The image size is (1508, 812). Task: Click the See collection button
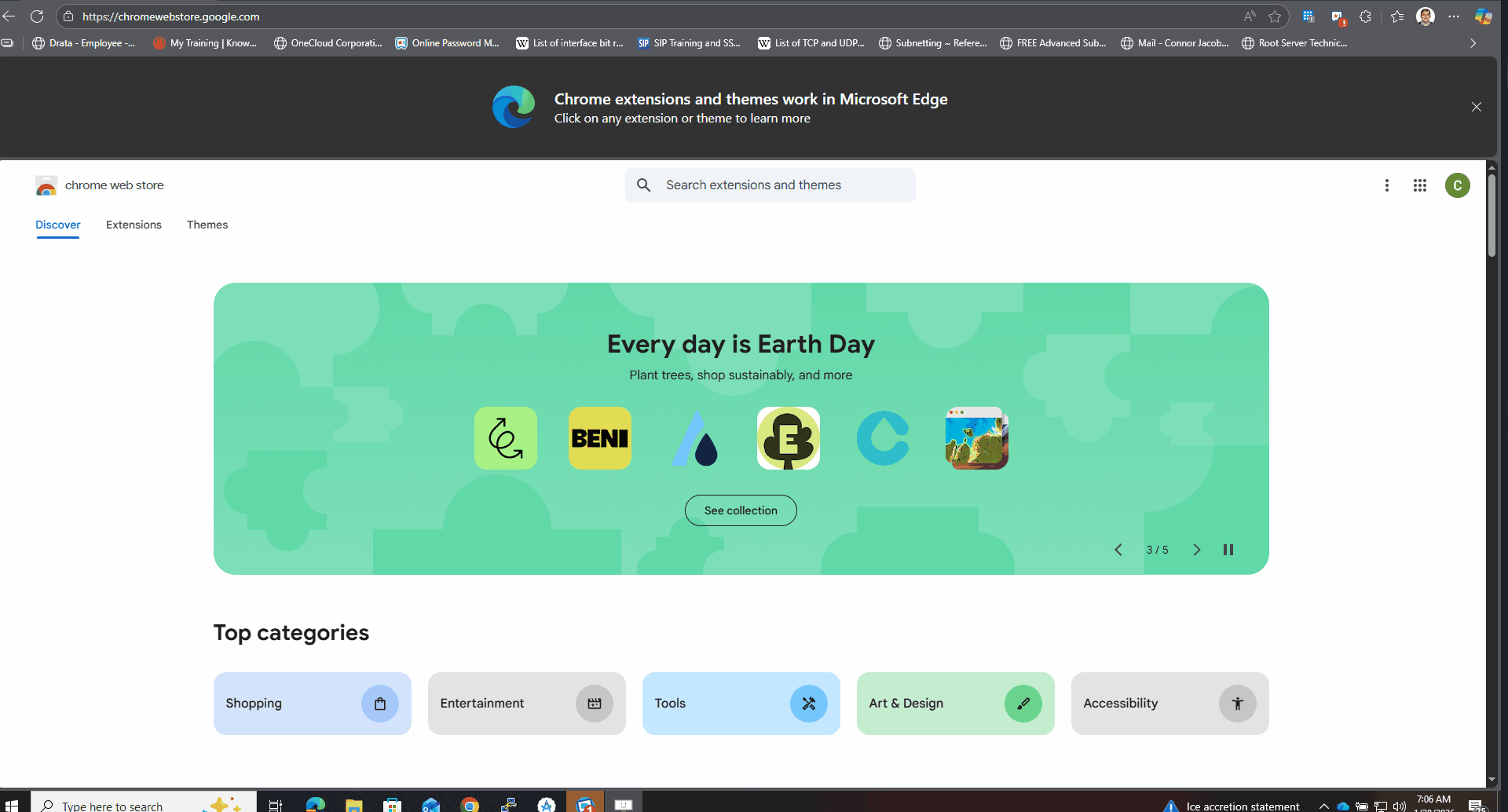coord(741,510)
